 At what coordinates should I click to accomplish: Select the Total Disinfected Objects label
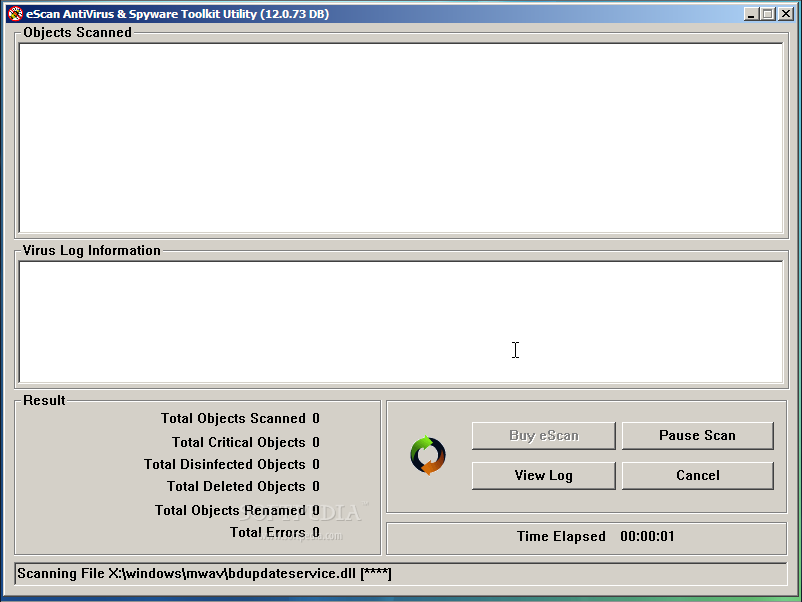pyautogui.click(x=225, y=464)
